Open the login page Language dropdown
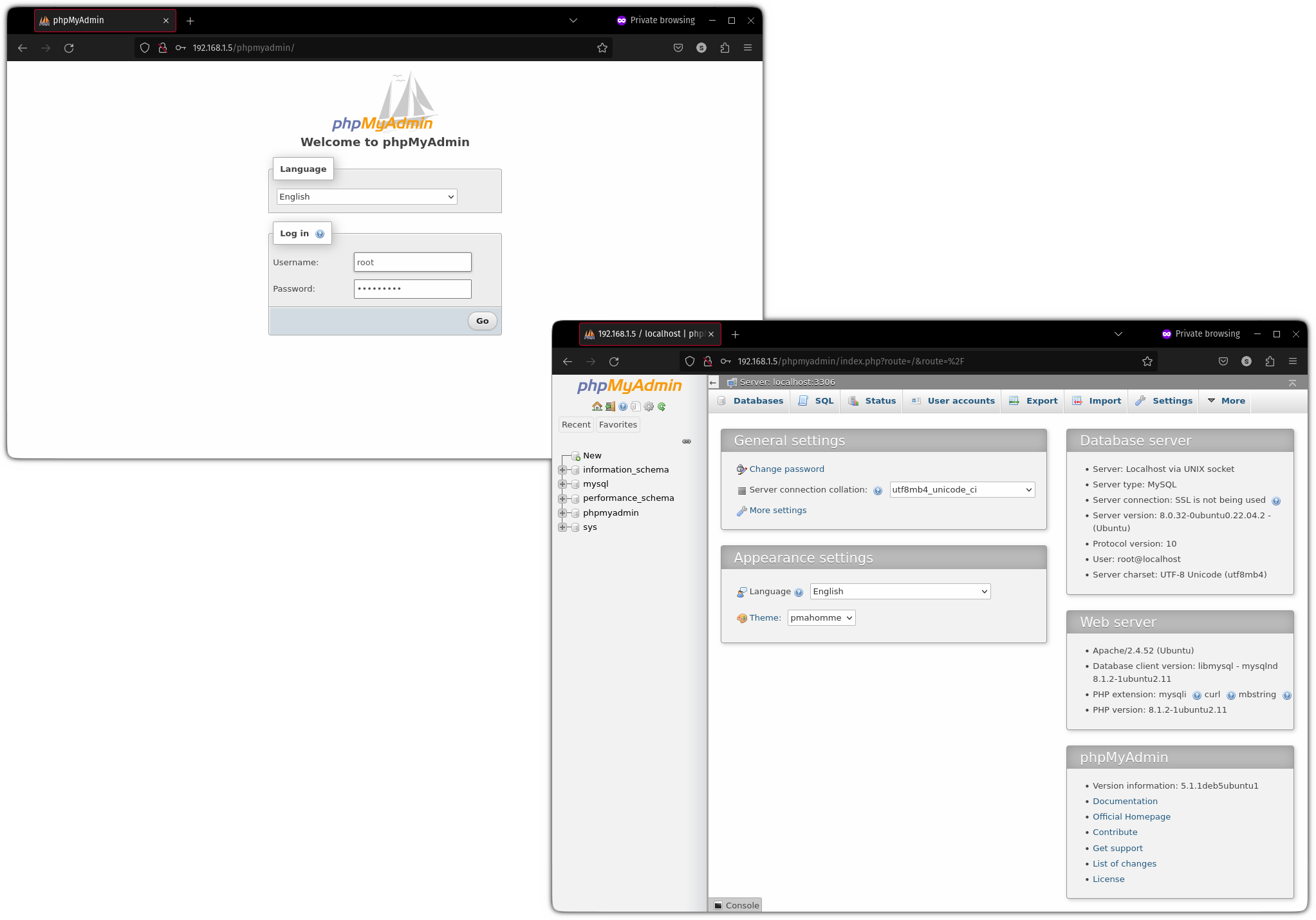This screenshot has height=920, width=1316. (367, 196)
